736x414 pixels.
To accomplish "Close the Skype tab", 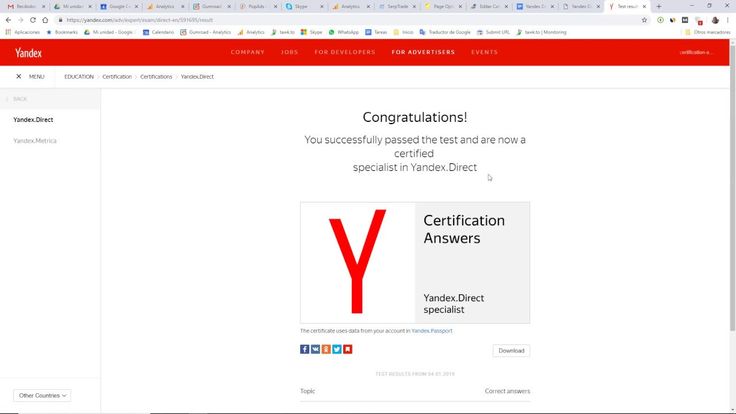I will click(322, 7).
